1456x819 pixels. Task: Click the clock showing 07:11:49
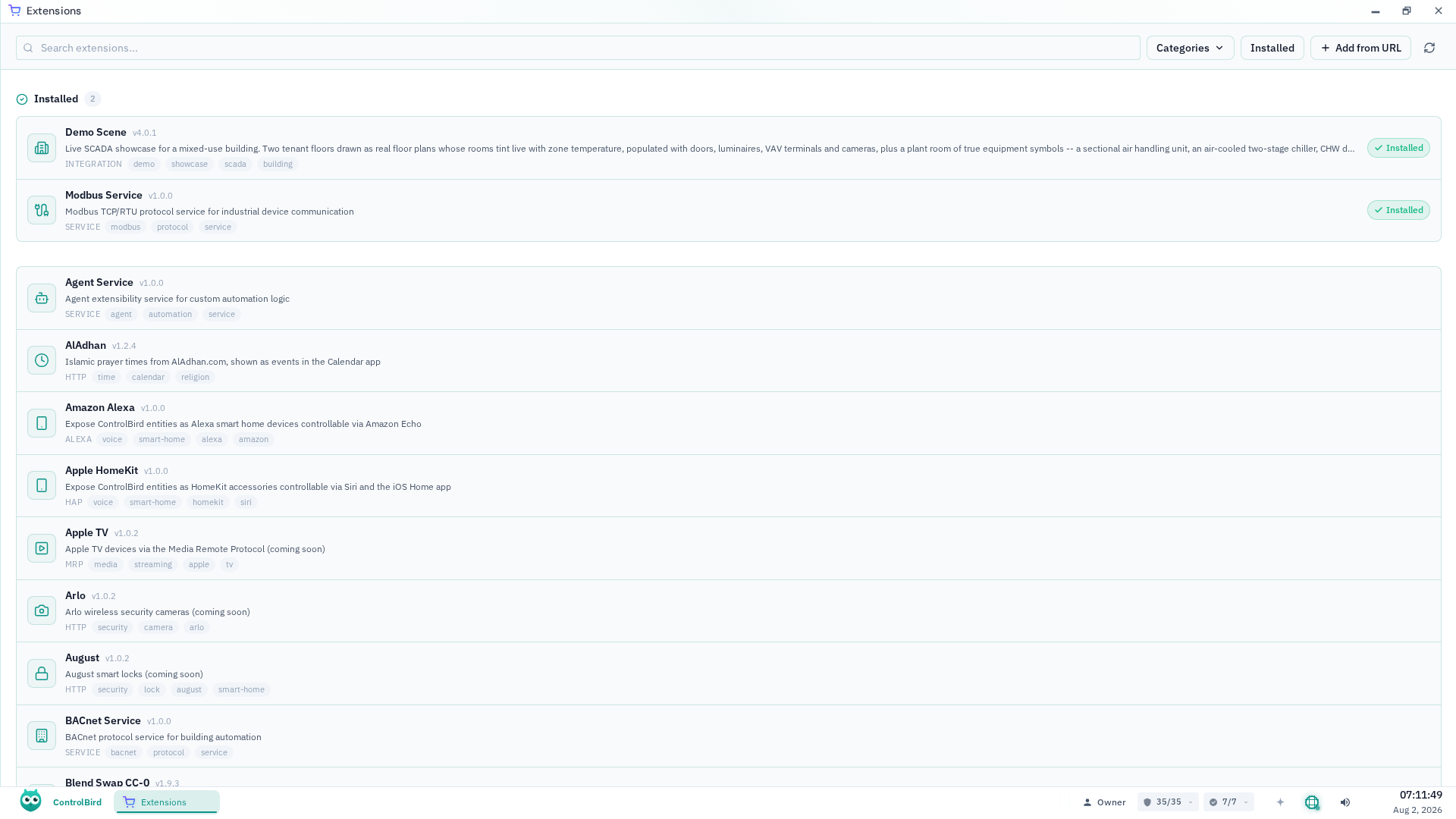(x=1420, y=795)
